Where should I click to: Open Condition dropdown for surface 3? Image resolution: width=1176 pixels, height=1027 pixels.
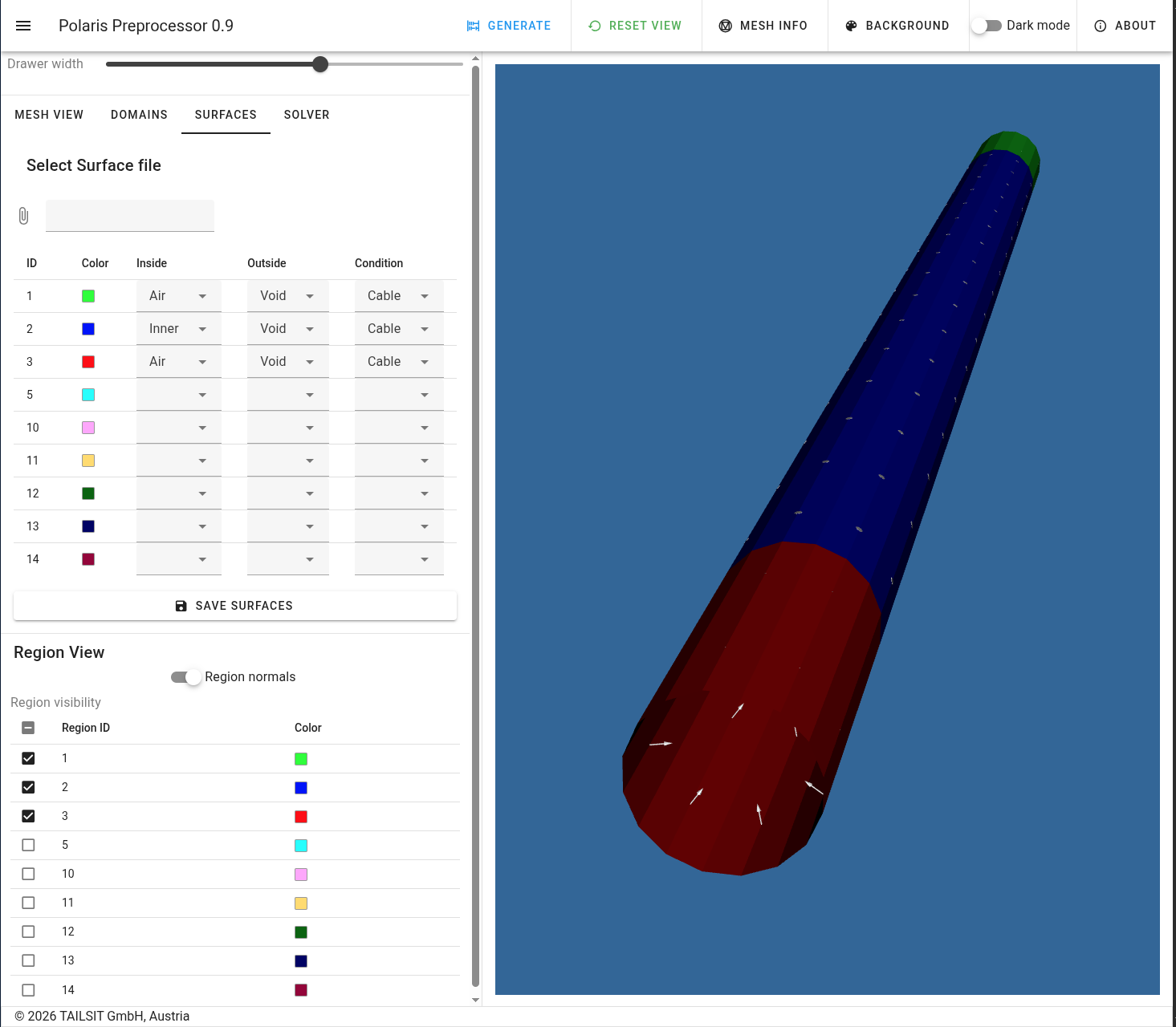[x=399, y=362]
